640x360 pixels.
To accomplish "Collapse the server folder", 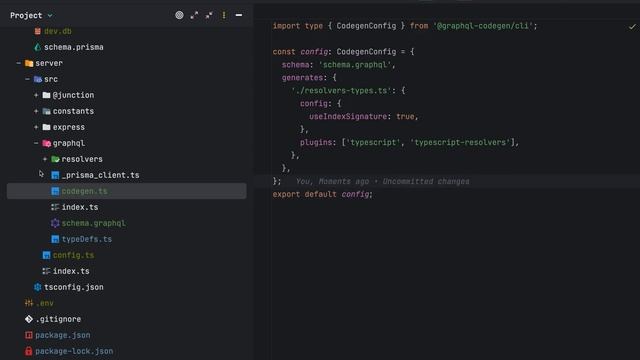I will point(18,63).
